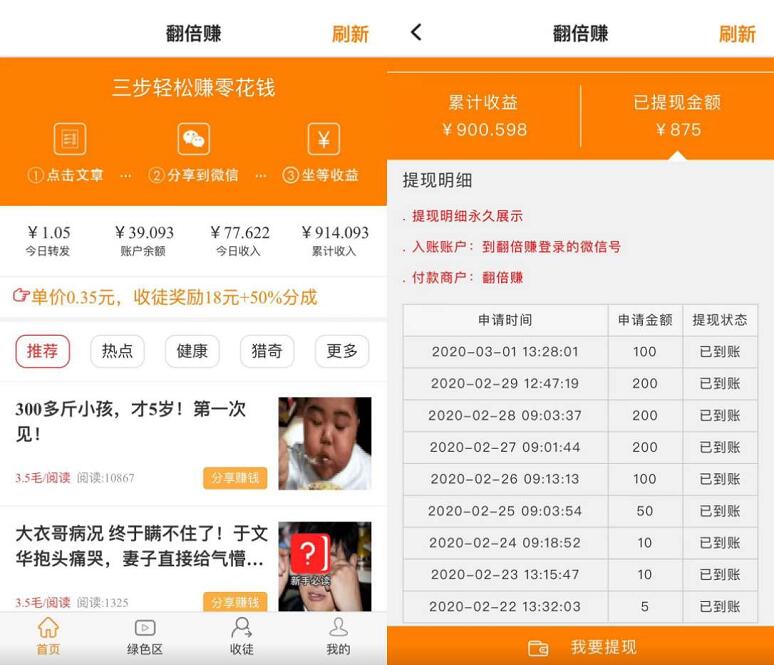The image size is (774, 665).
Task: Open the 大衣哥 article thumbnail
Action: 325,567
